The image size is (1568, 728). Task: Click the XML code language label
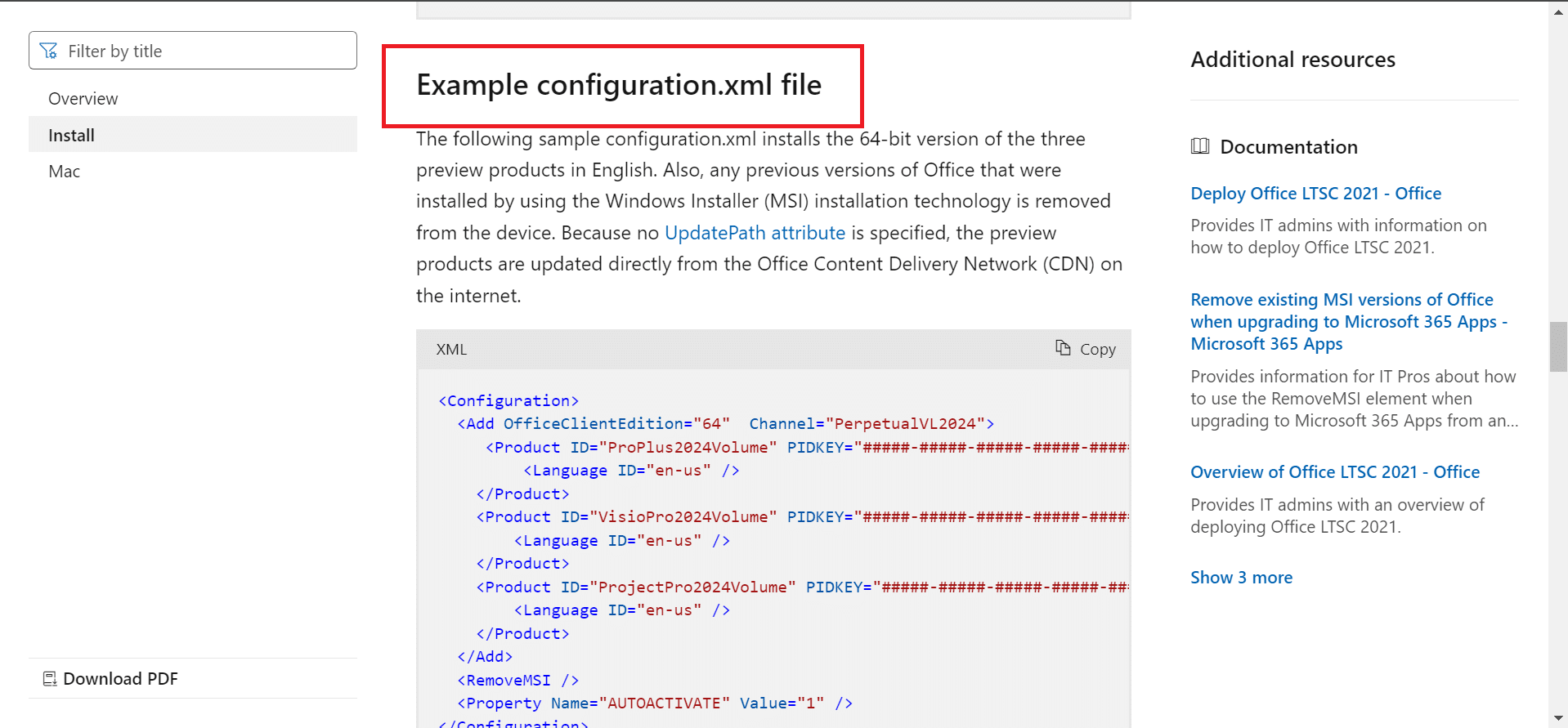pos(451,350)
